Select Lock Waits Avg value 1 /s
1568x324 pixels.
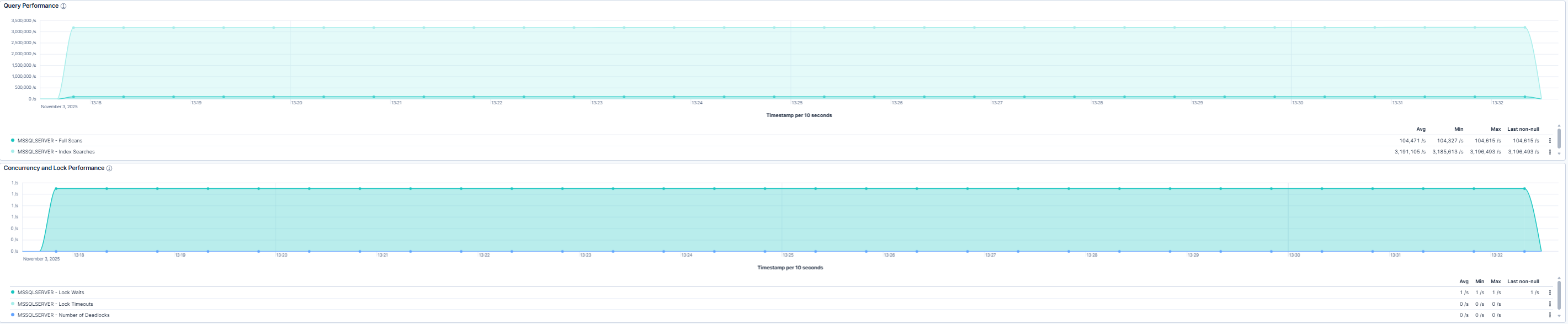coord(1465,293)
